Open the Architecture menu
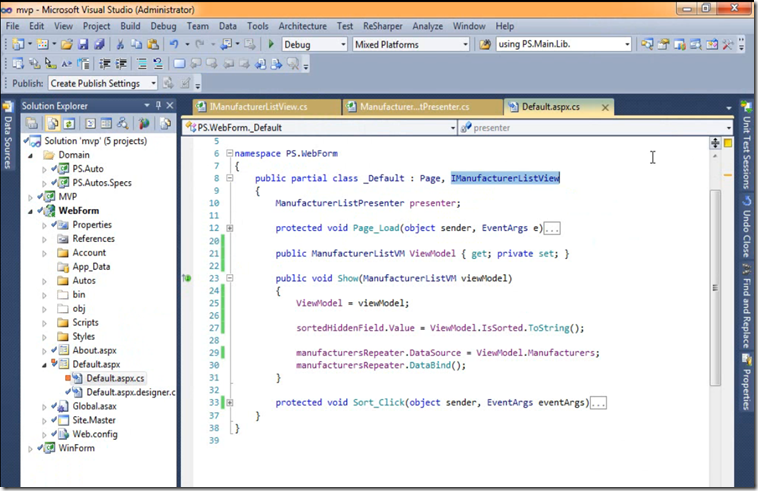Screen dimensions: 758x491 pos(303,26)
